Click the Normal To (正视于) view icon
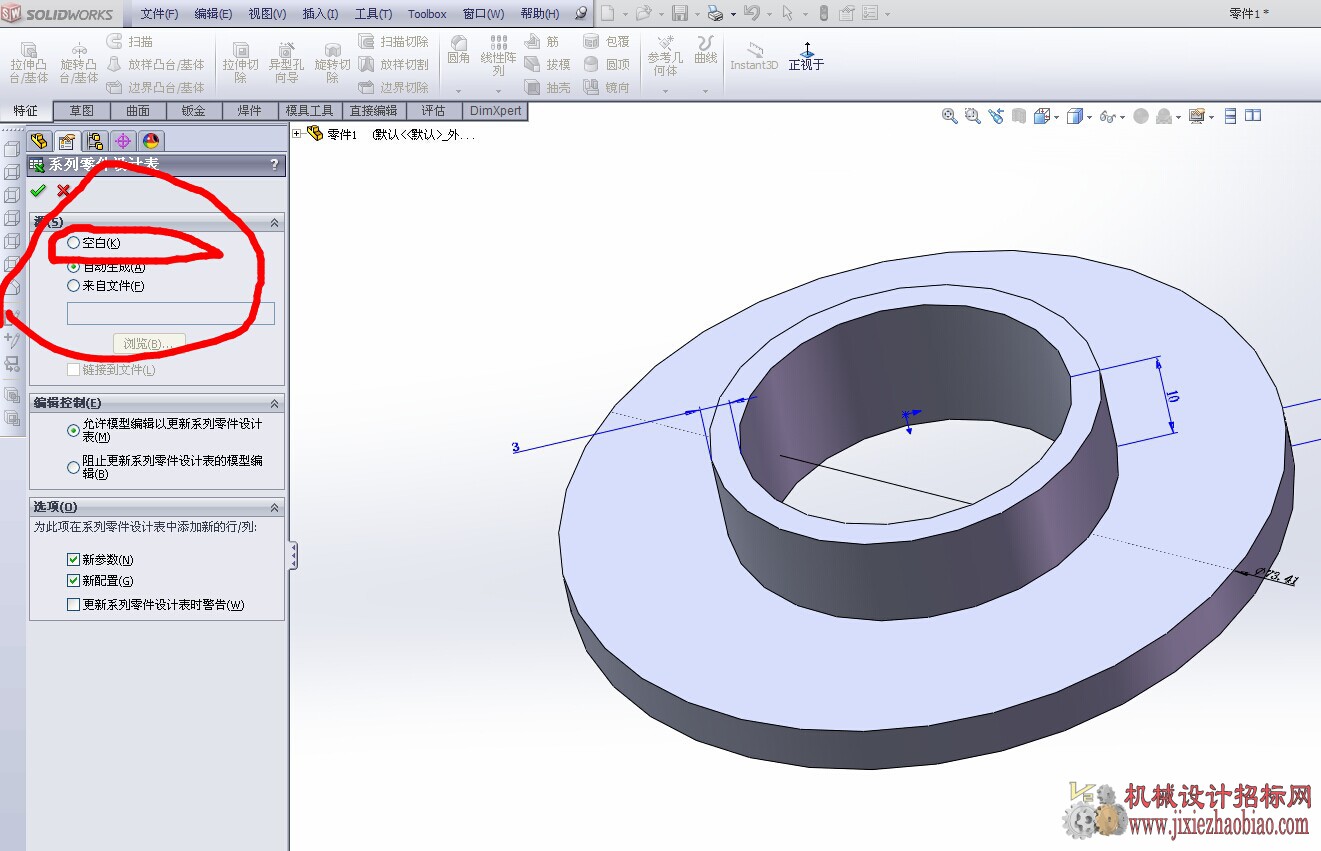This screenshot has height=851, width=1321. (x=807, y=56)
